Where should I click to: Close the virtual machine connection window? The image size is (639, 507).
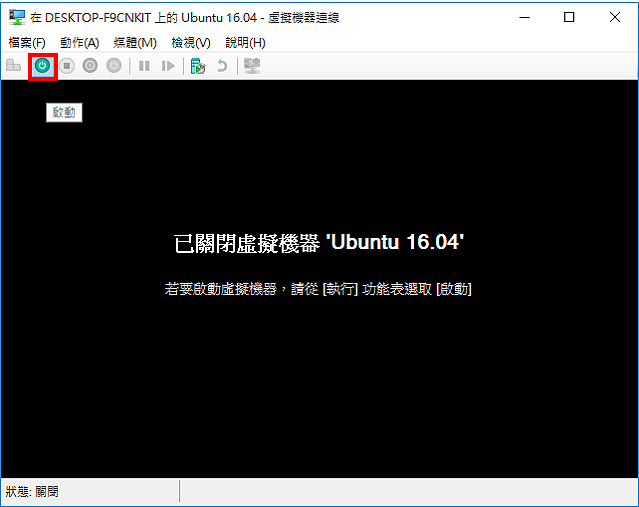[615, 17]
